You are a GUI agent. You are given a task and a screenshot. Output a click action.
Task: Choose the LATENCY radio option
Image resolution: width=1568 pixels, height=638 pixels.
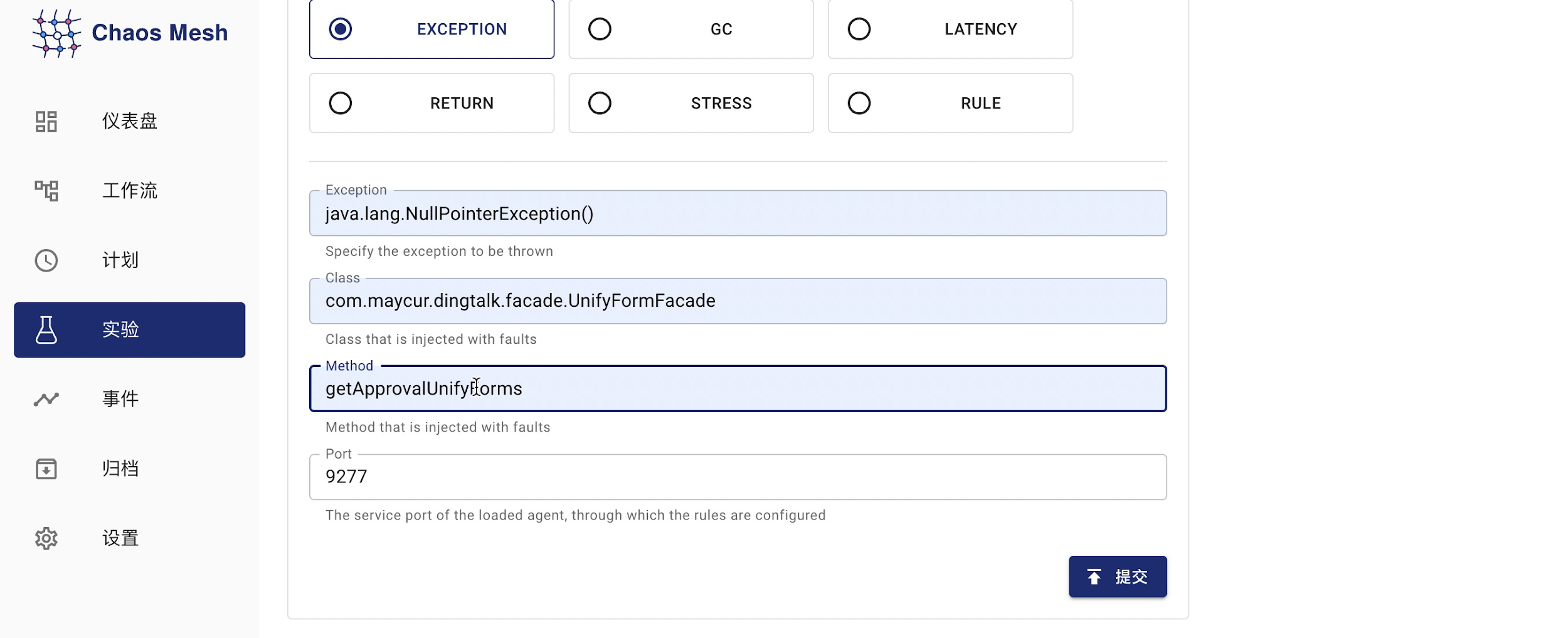(859, 29)
